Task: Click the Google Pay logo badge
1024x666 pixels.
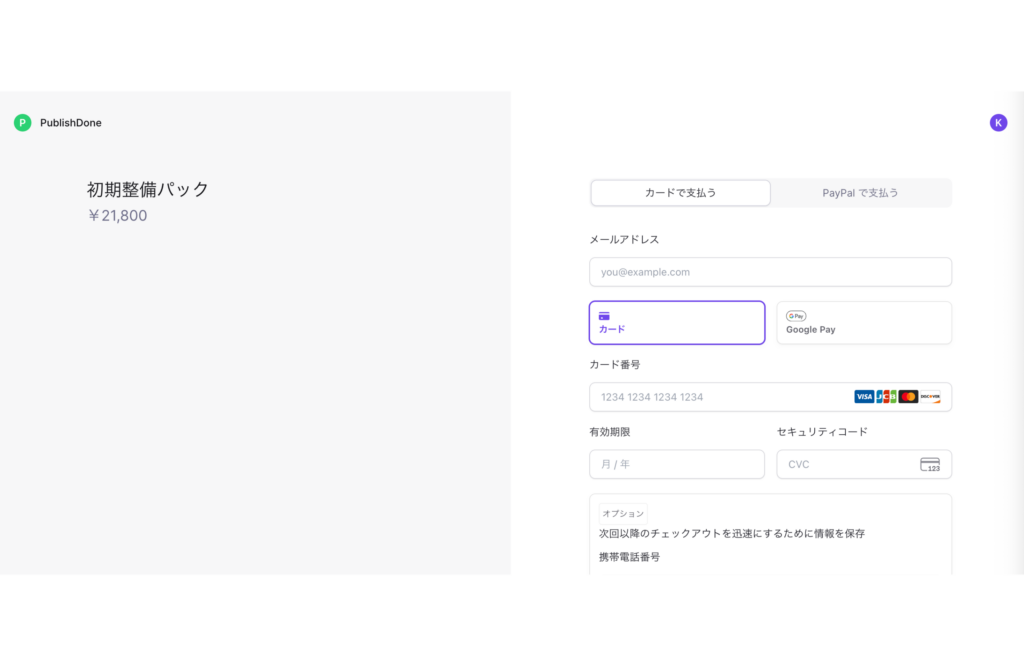Action: click(x=796, y=316)
